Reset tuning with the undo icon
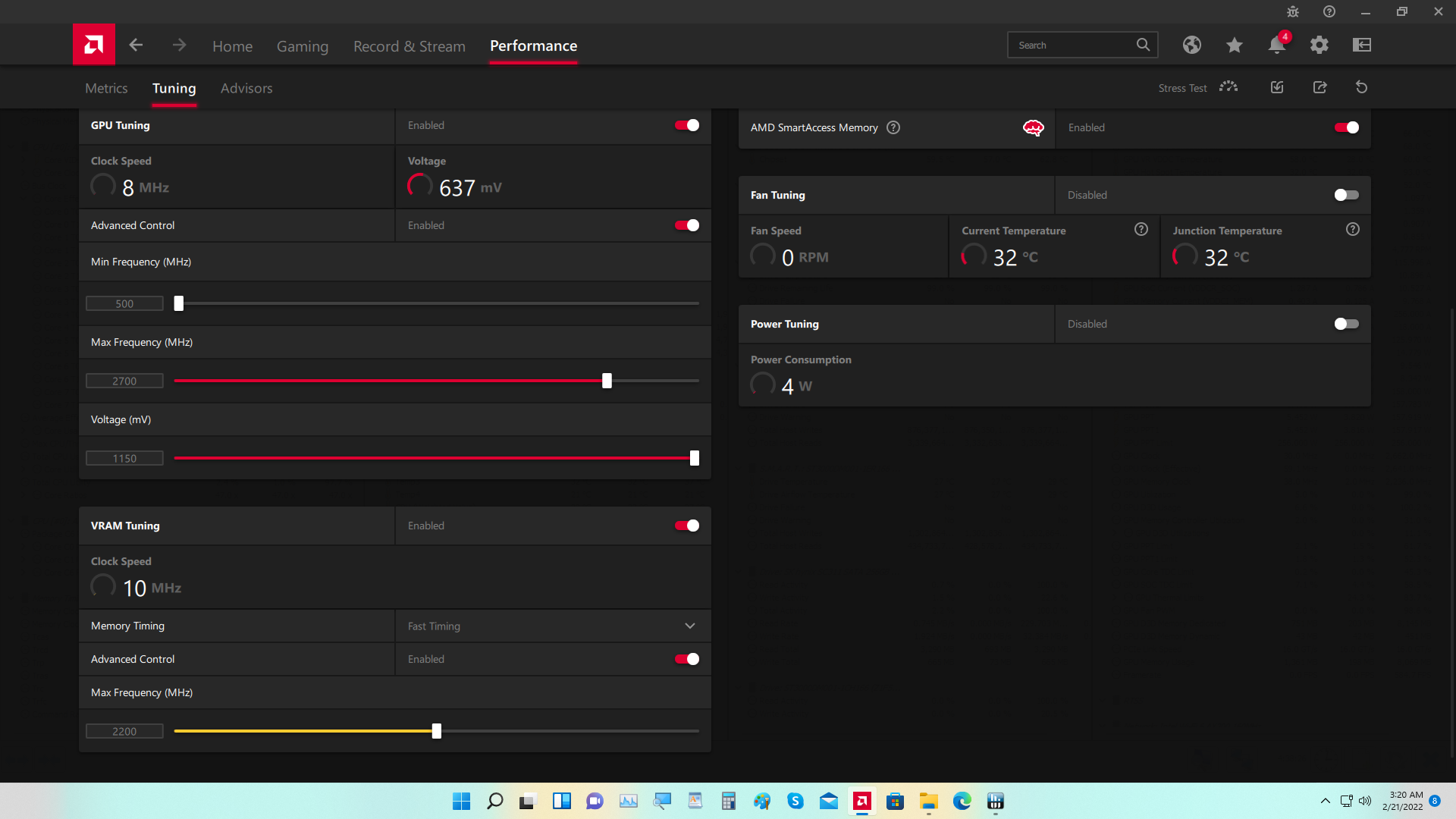1456x819 pixels. click(x=1362, y=87)
